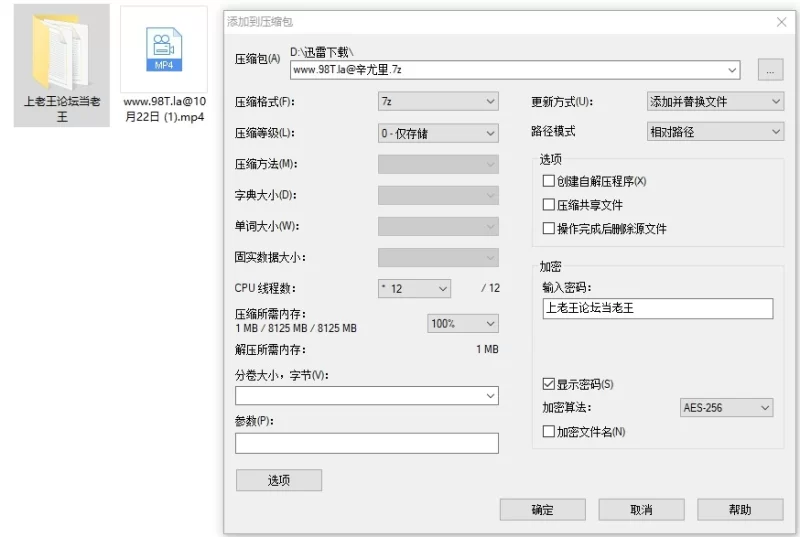
Task: Toggle 压缩共享文件 checkbox
Action: click(548, 205)
